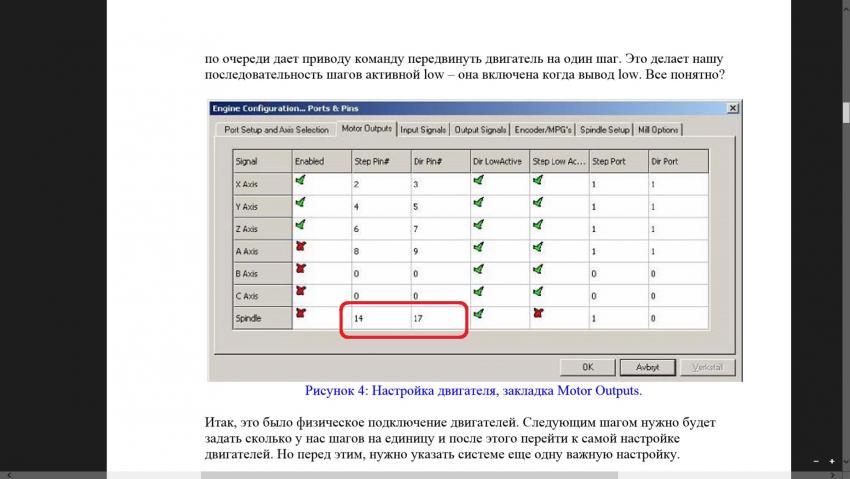Click the B Axis Enabled red cross icon
The width and height of the screenshot is (850, 479).
(x=300, y=269)
